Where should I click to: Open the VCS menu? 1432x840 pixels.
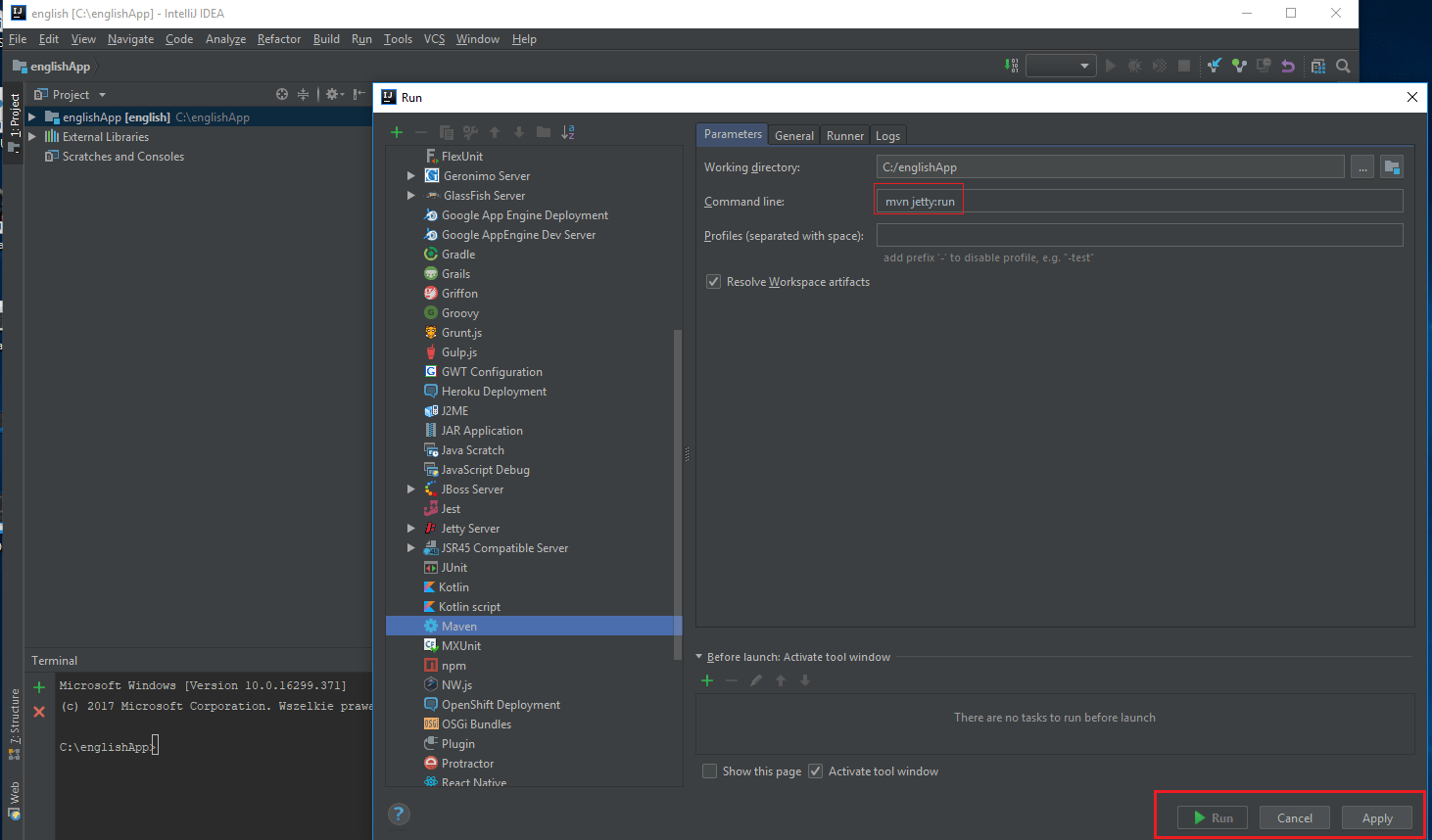click(434, 39)
